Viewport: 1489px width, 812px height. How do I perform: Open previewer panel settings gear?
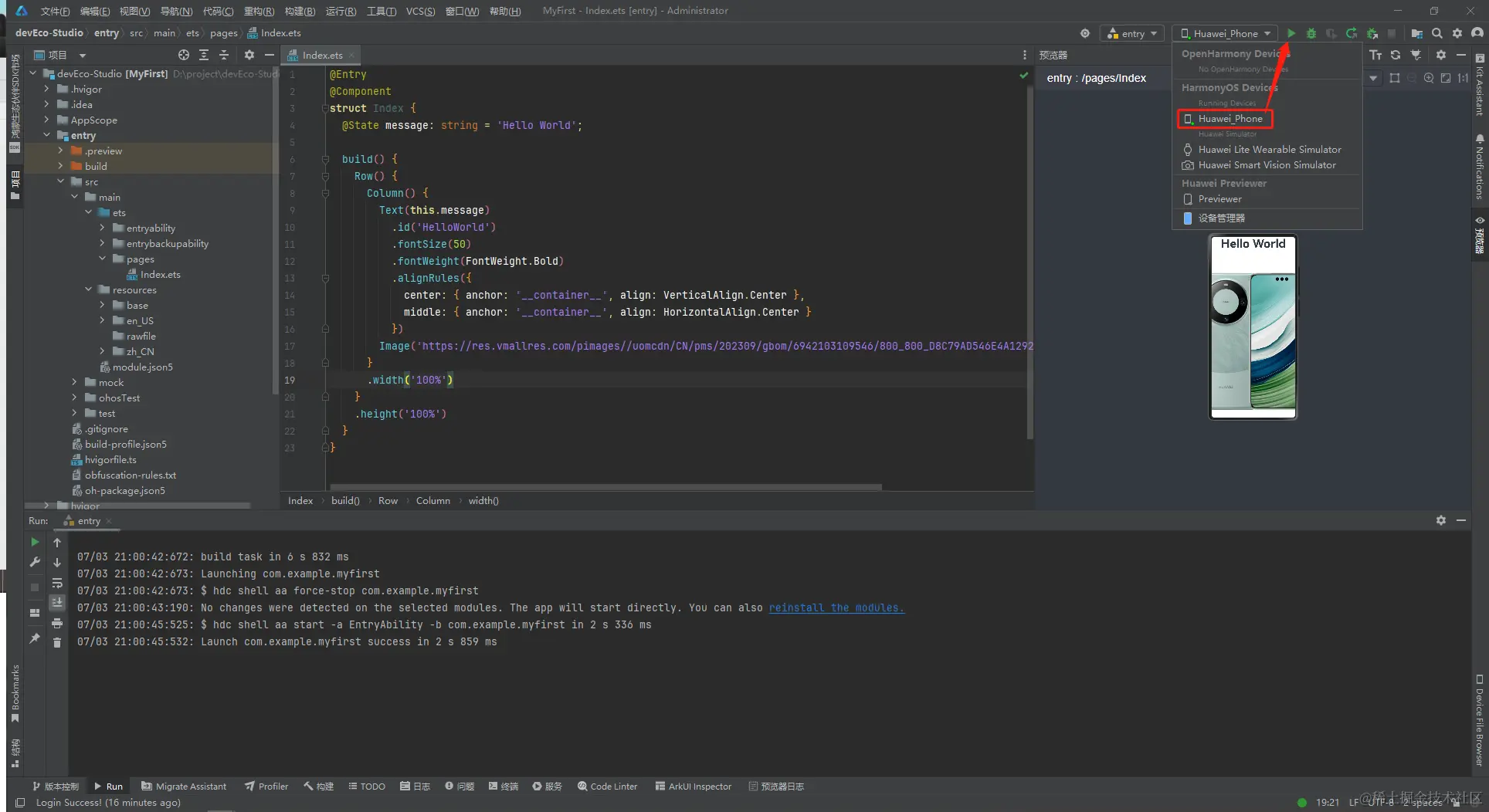tap(1440, 55)
